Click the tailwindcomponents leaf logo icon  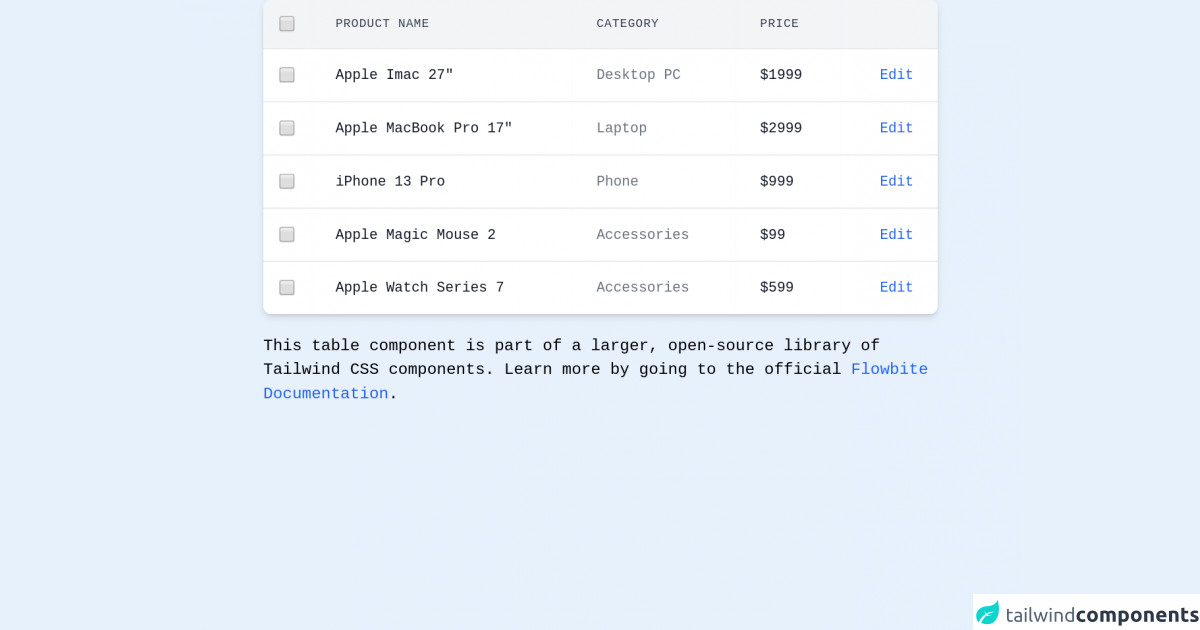tap(988, 613)
